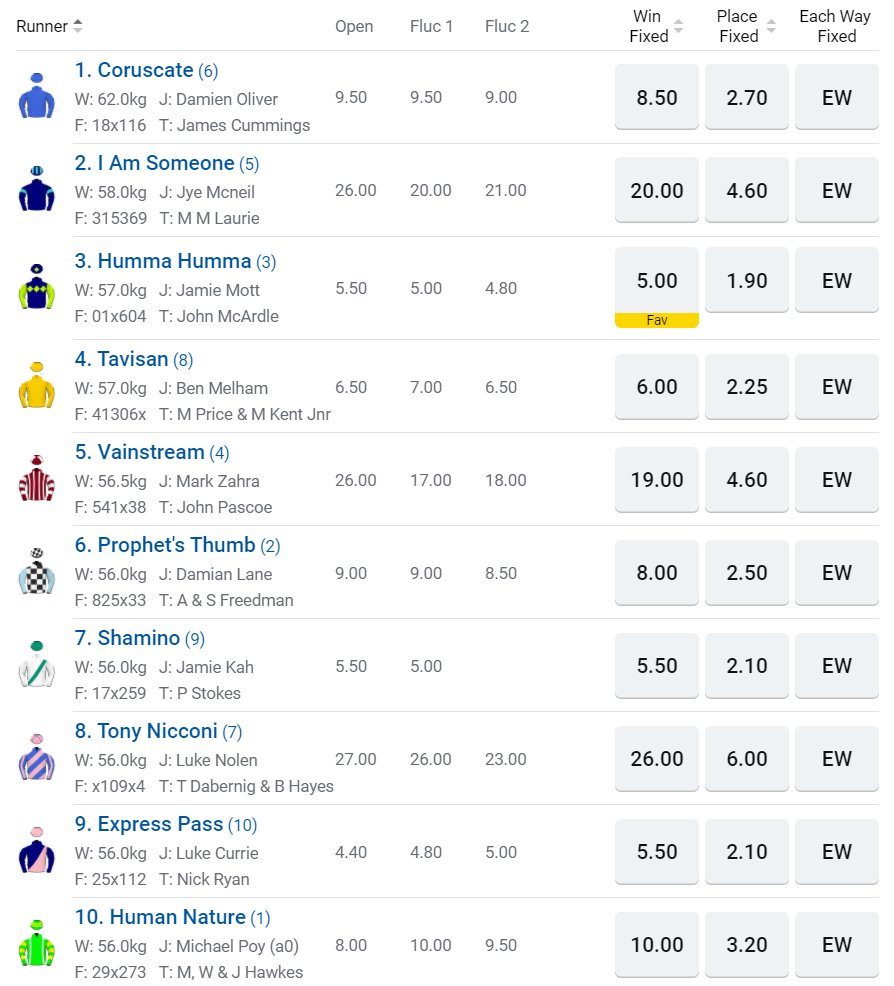Click Coruscate's blue jockey silks icon
The height and width of the screenshot is (986, 894).
tap(37, 96)
